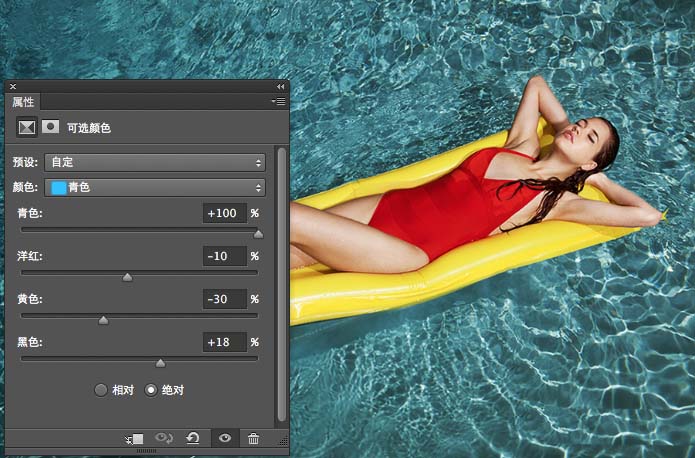Screen dimensions: 695x458
Task: Click the Properties panel vertical scrollbar
Action: click(x=281, y=280)
